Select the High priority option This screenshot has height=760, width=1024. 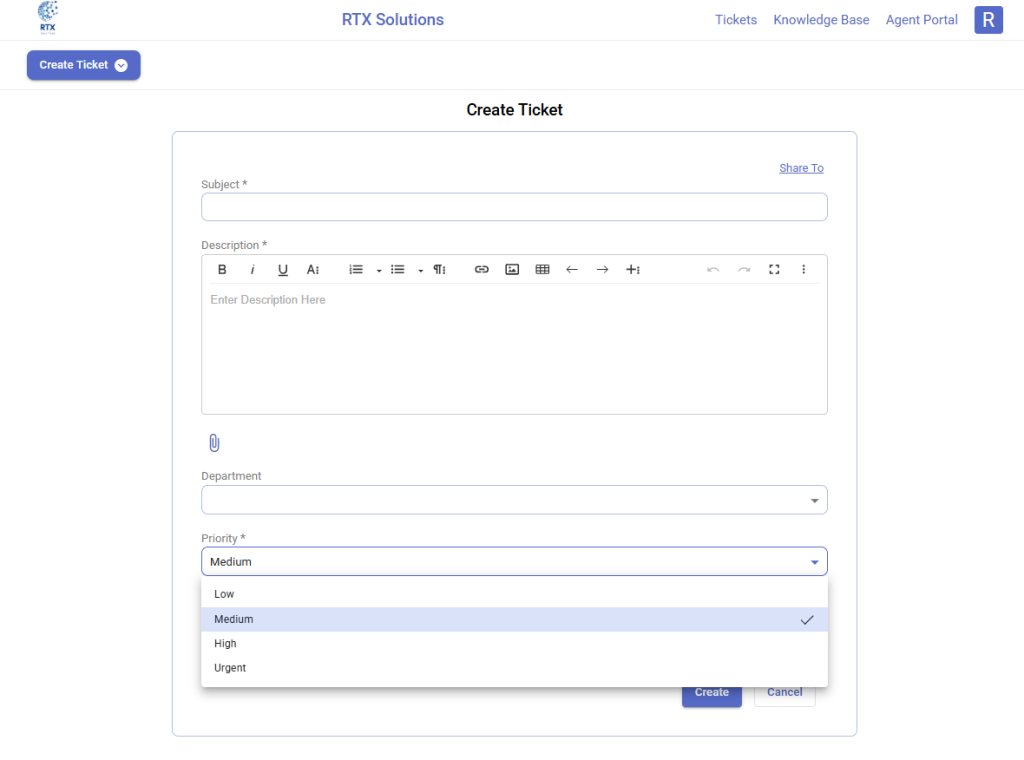point(514,643)
